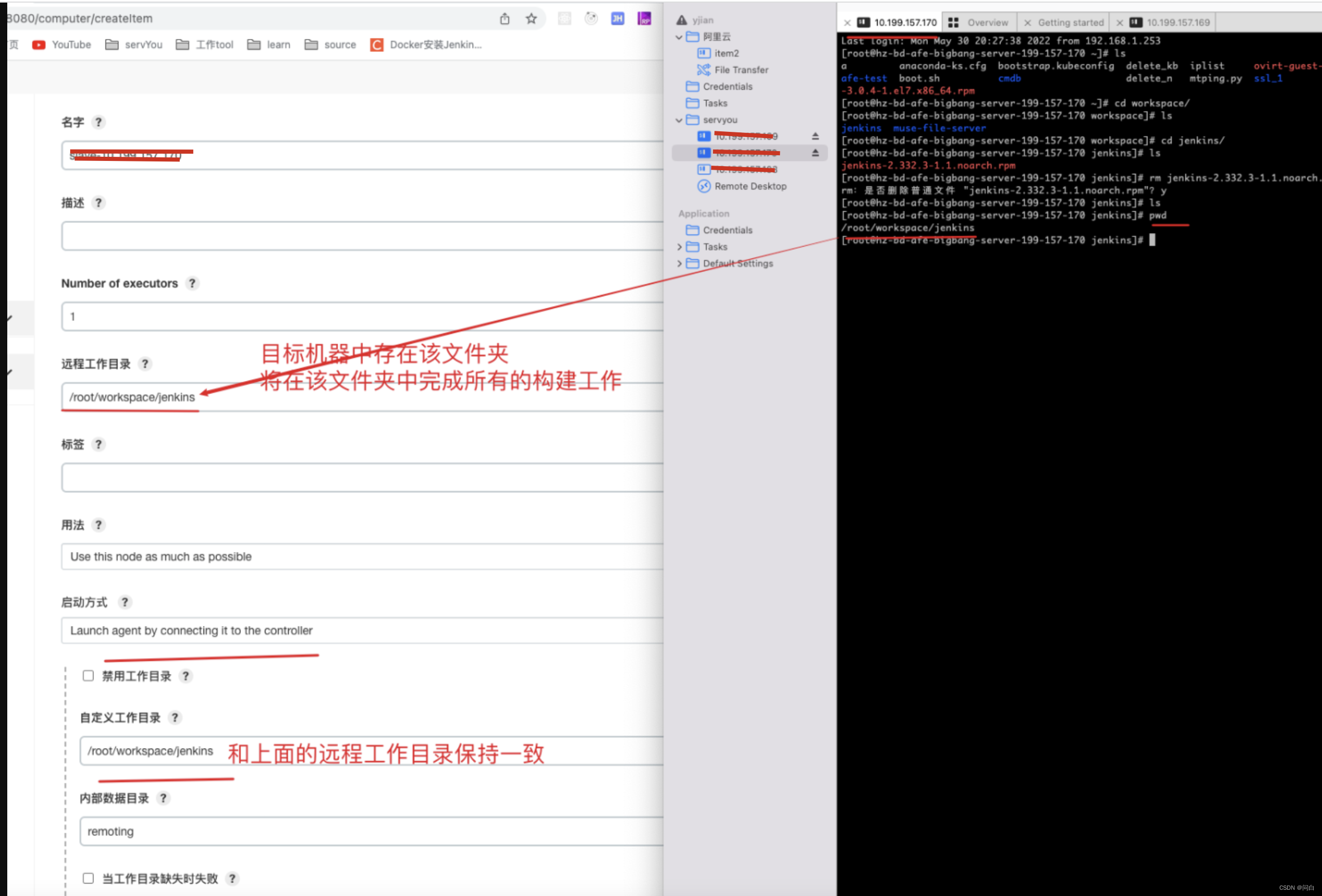The width and height of the screenshot is (1322, 896).
Task: Open the 启动方式 launch method dropdown
Action: [x=364, y=631]
